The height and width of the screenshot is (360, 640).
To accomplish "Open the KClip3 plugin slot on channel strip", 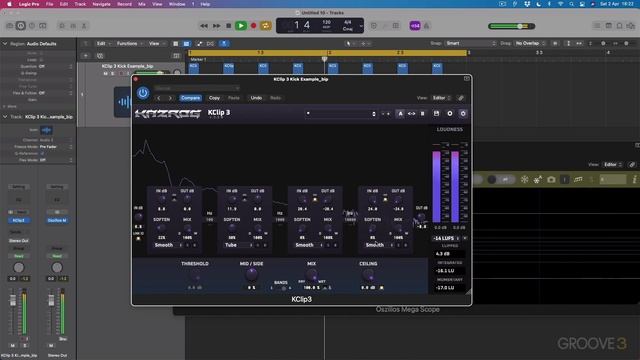I will point(18,220).
